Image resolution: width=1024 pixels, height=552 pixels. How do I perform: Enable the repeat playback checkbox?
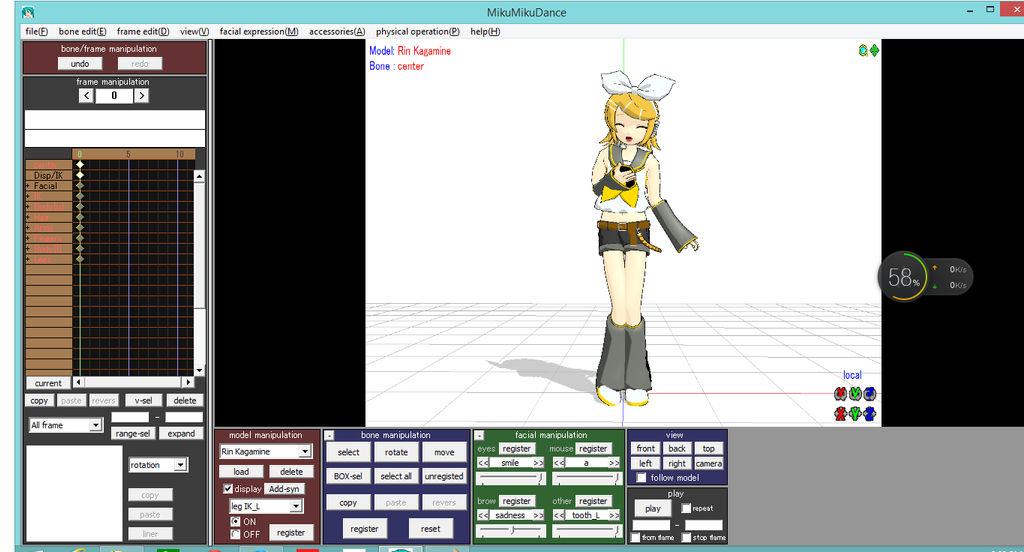(686, 508)
